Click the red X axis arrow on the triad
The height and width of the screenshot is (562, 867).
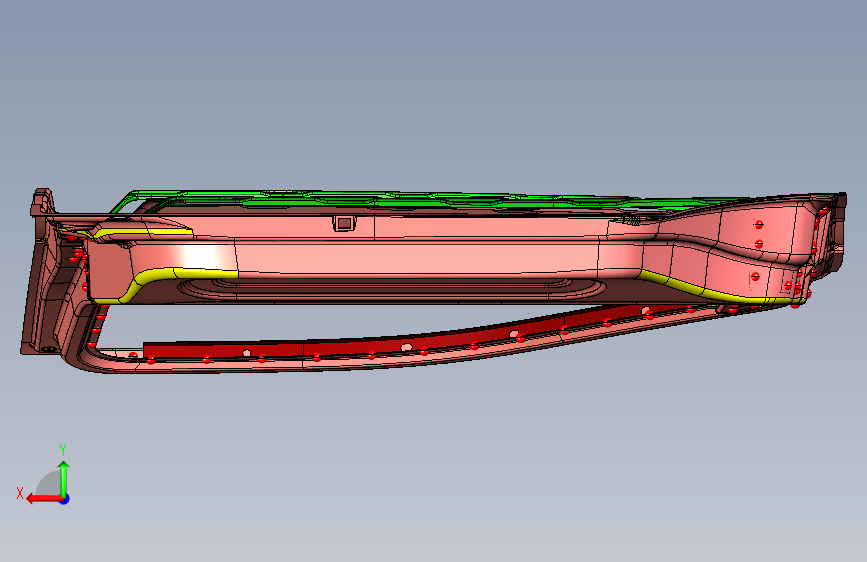pos(44,499)
